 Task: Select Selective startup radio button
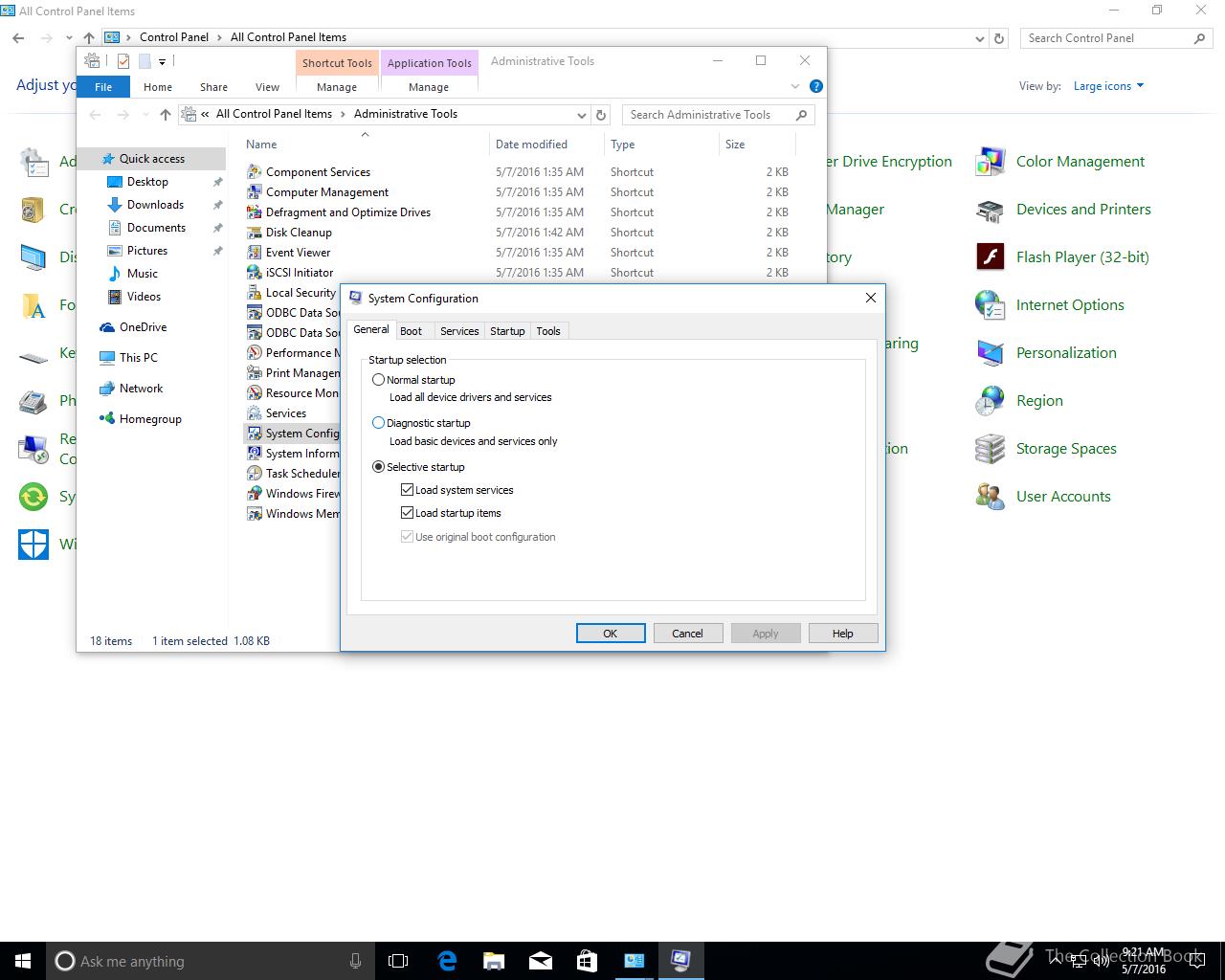(x=379, y=467)
